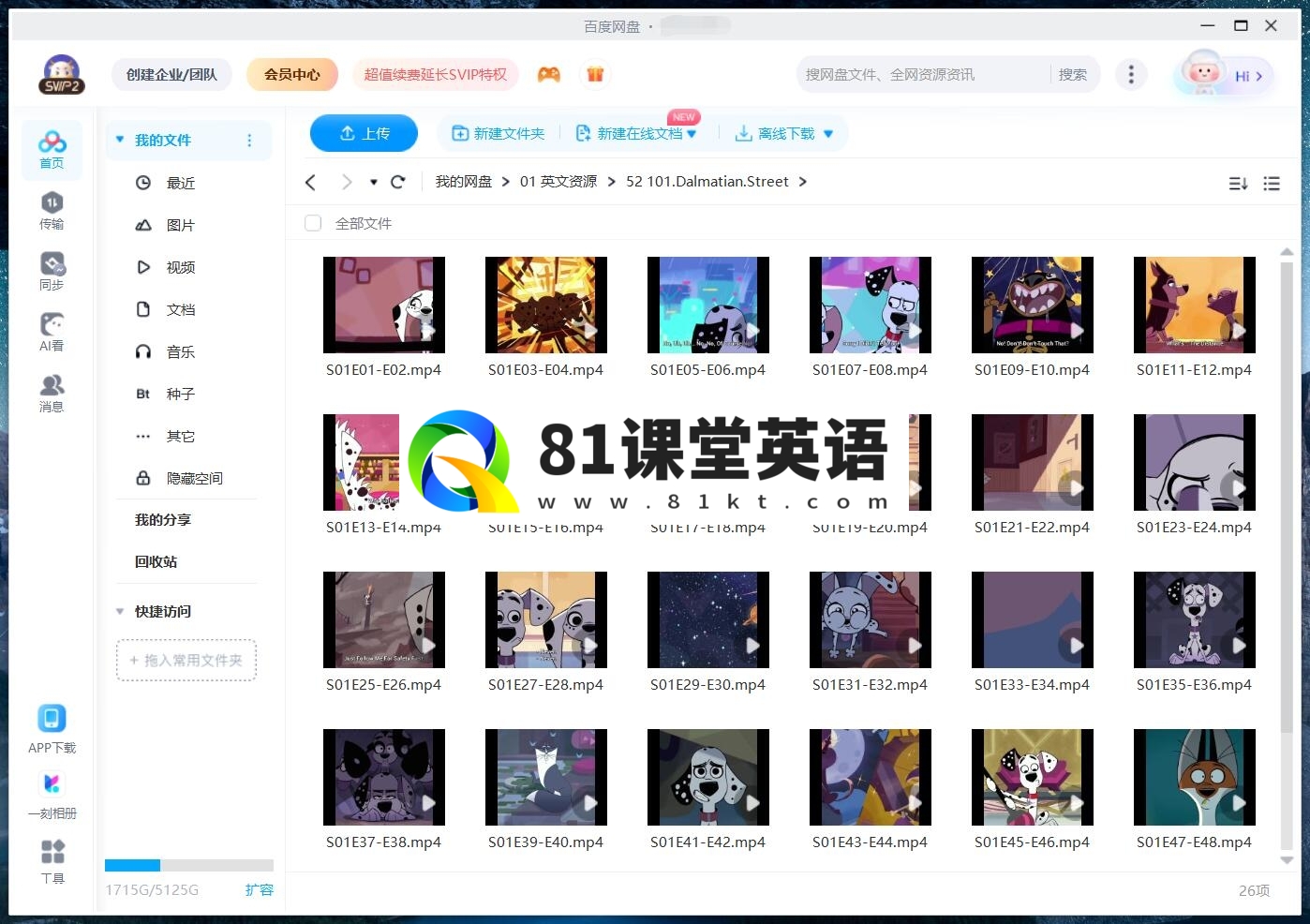Open the 工具 tools icon
The height and width of the screenshot is (924, 1310).
pos(52,851)
